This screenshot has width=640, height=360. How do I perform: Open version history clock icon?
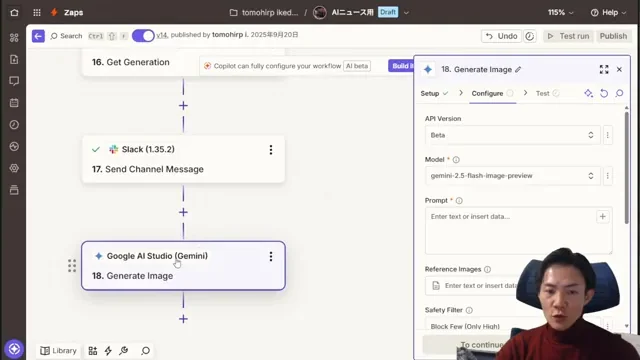pyautogui.click(x=530, y=36)
